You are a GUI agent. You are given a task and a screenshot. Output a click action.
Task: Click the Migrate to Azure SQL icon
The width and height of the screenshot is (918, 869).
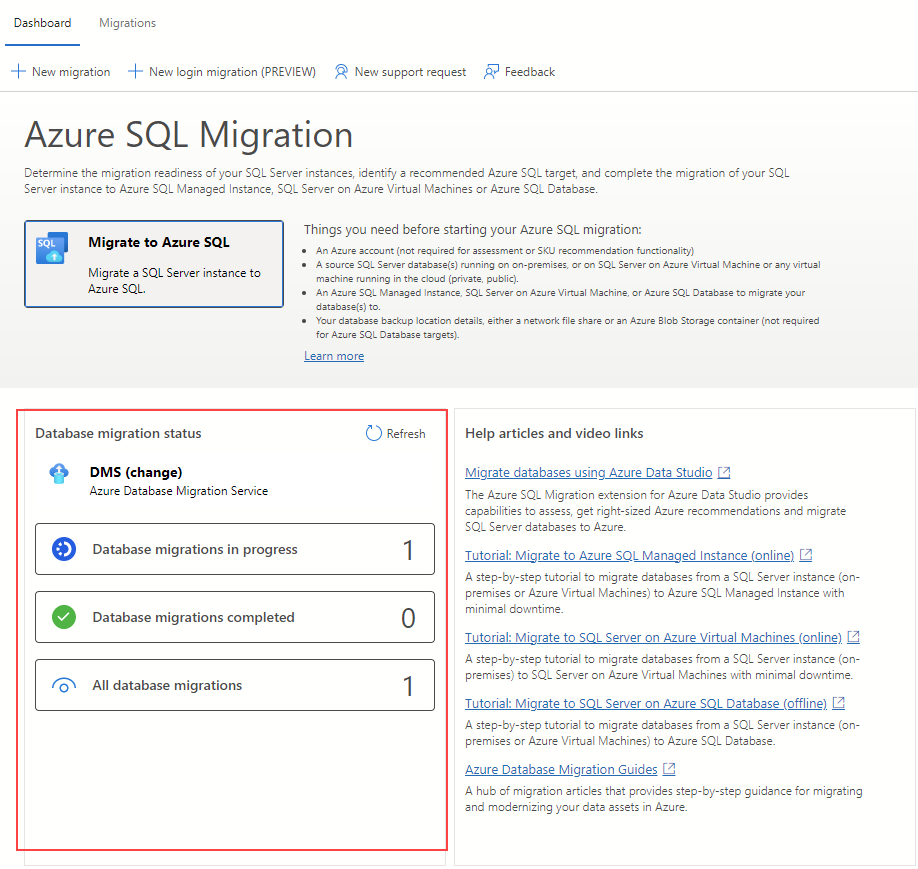pyautogui.click(x=50, y=248)
